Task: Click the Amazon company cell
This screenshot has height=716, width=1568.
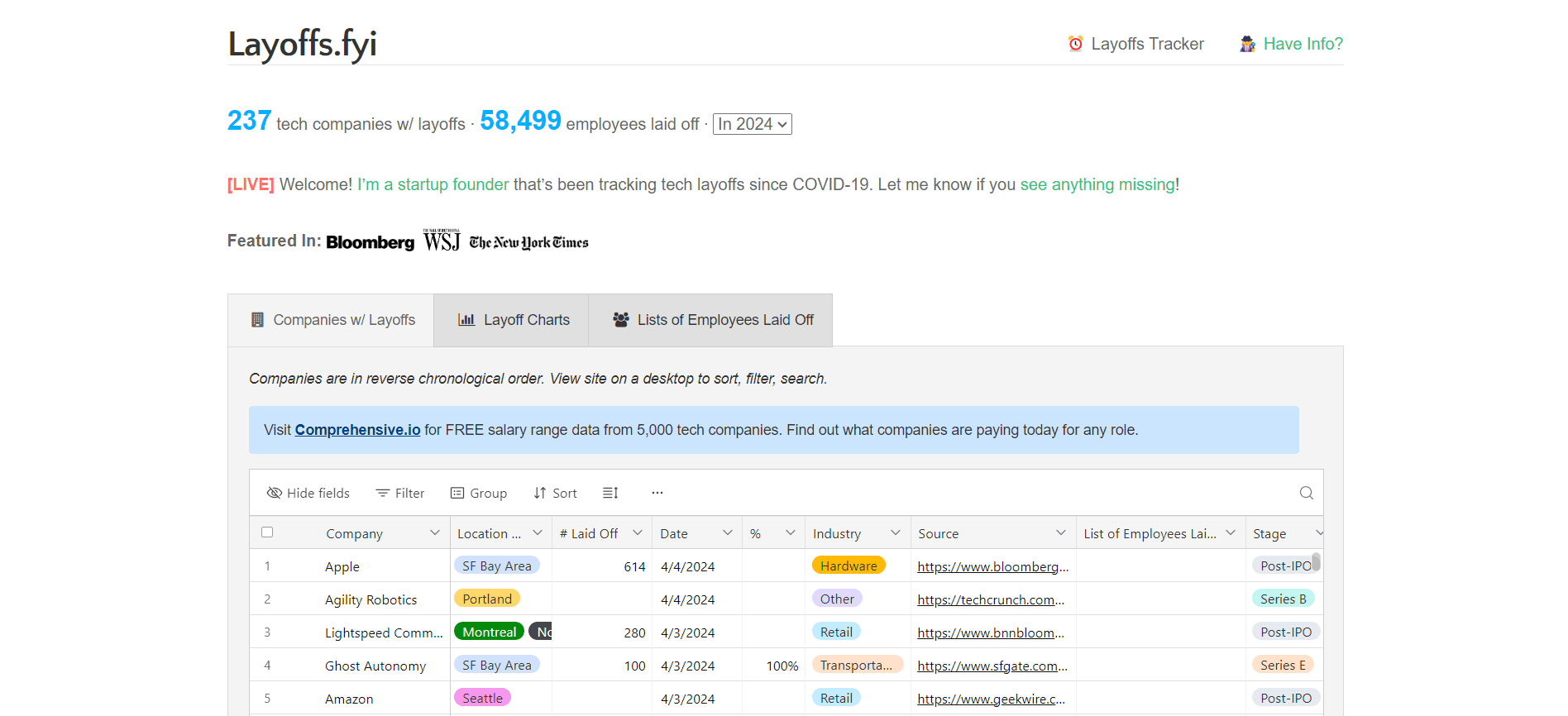Action: click(x=349, y=699)
